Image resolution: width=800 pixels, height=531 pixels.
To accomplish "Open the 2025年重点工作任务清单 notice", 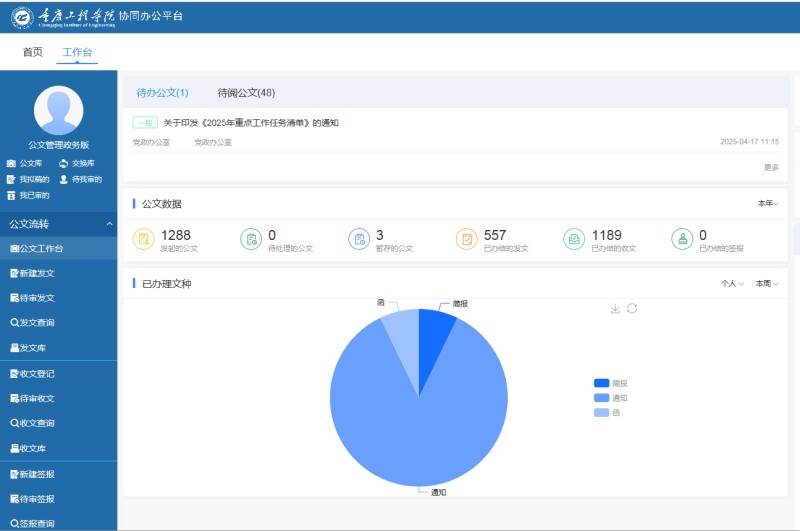I will click(x=250, y=123).
